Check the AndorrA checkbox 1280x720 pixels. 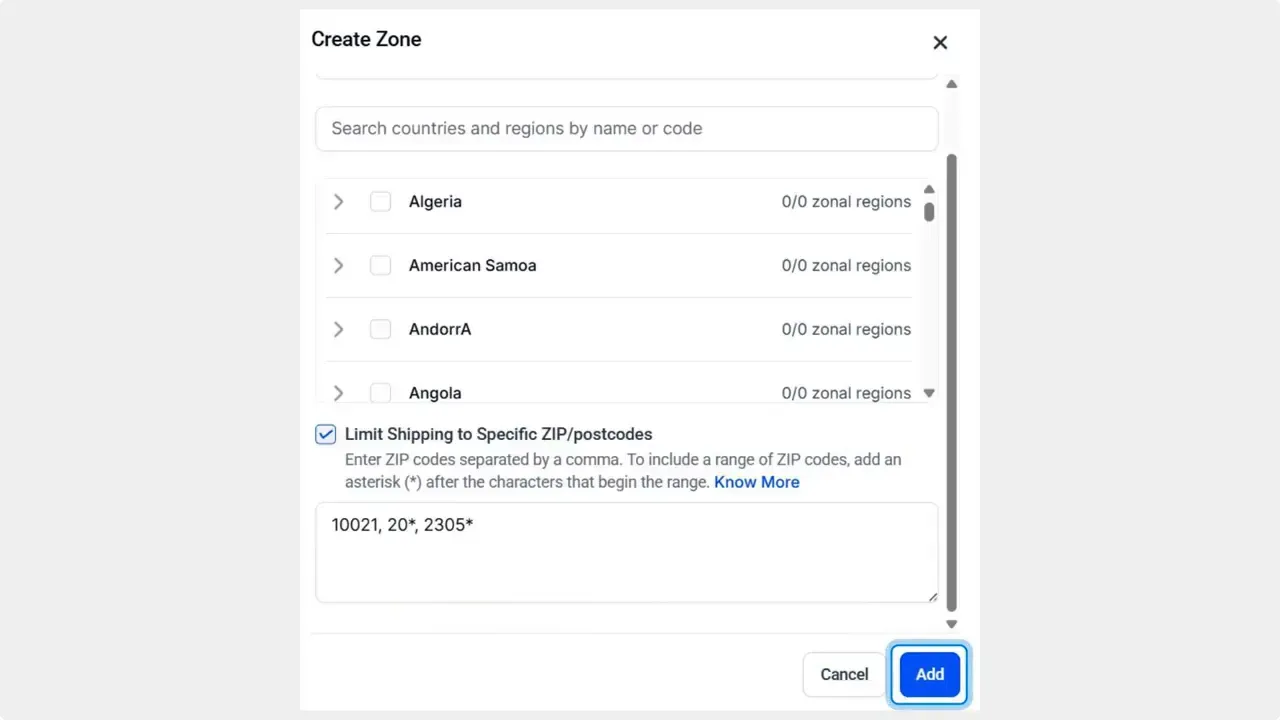380,329
